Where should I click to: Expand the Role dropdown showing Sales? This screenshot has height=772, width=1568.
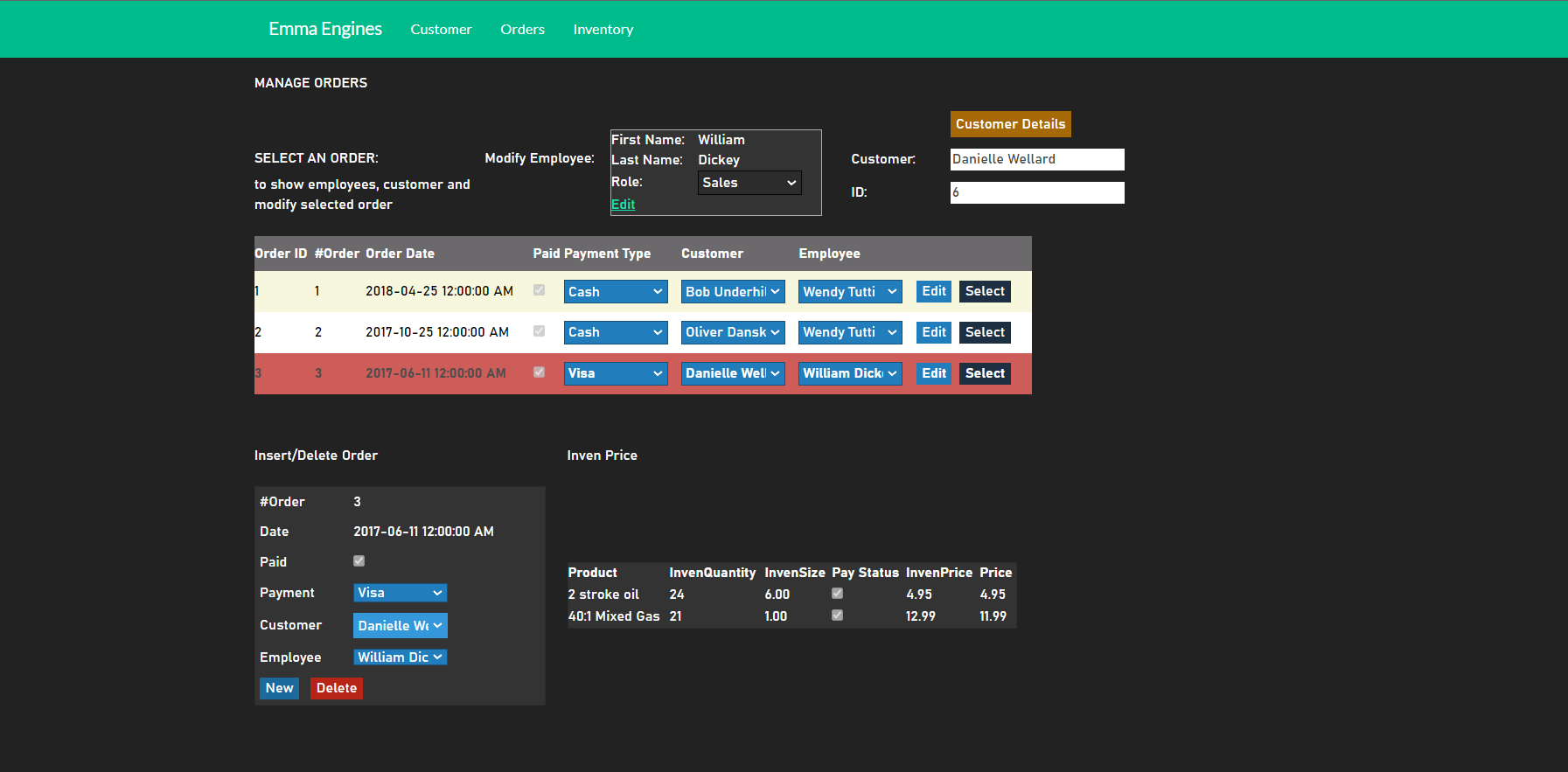749,183
